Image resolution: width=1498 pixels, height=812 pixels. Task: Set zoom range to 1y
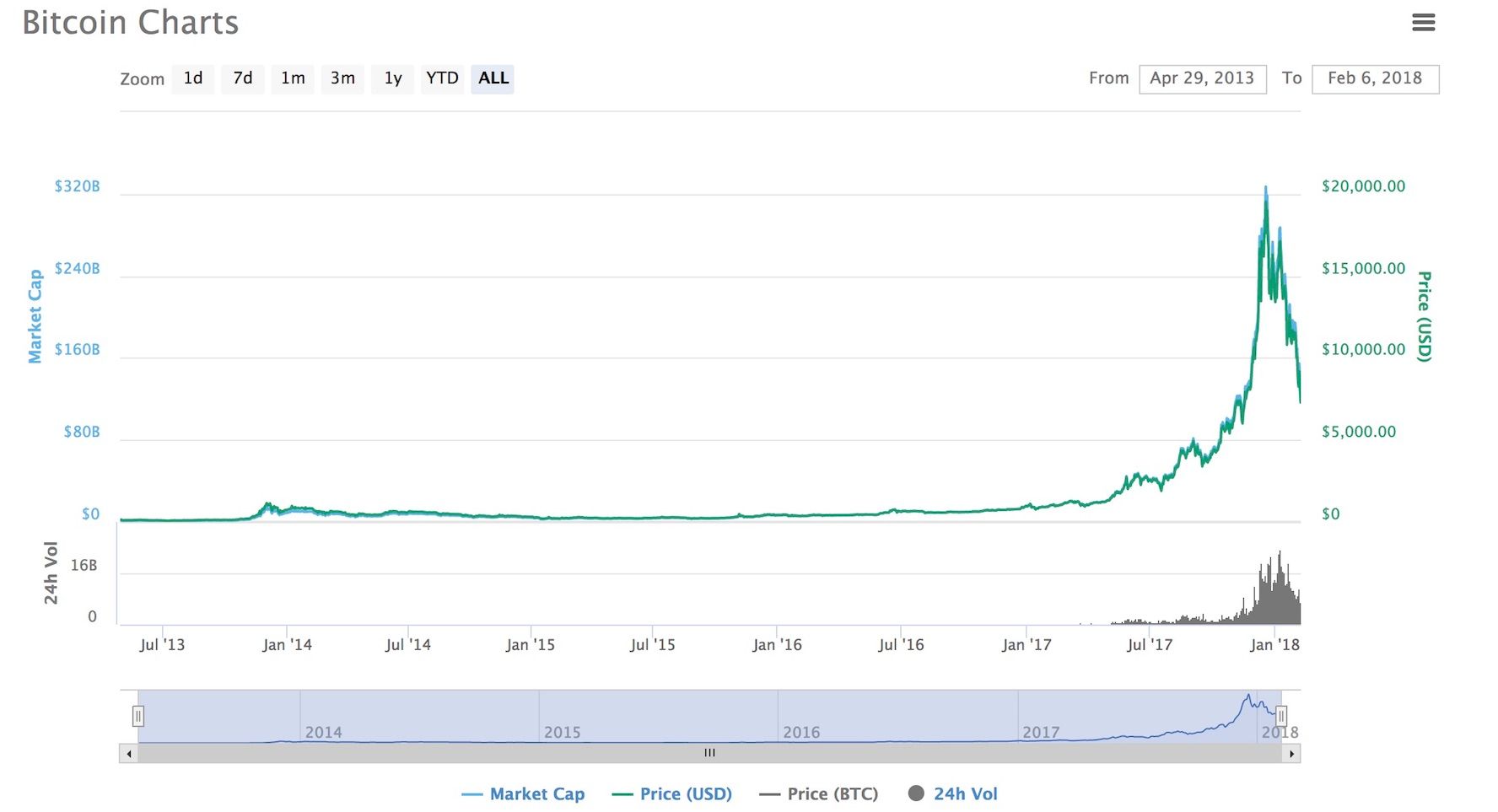(392, 78)
